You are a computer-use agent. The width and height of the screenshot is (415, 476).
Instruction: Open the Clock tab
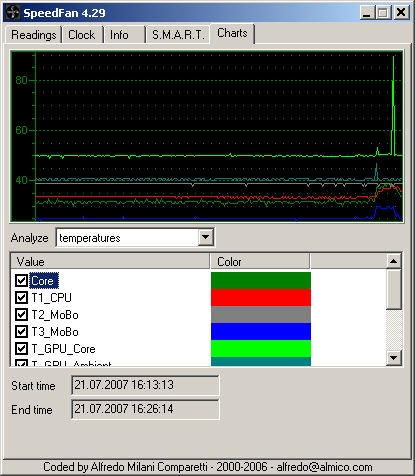click(x=82, y=35)
